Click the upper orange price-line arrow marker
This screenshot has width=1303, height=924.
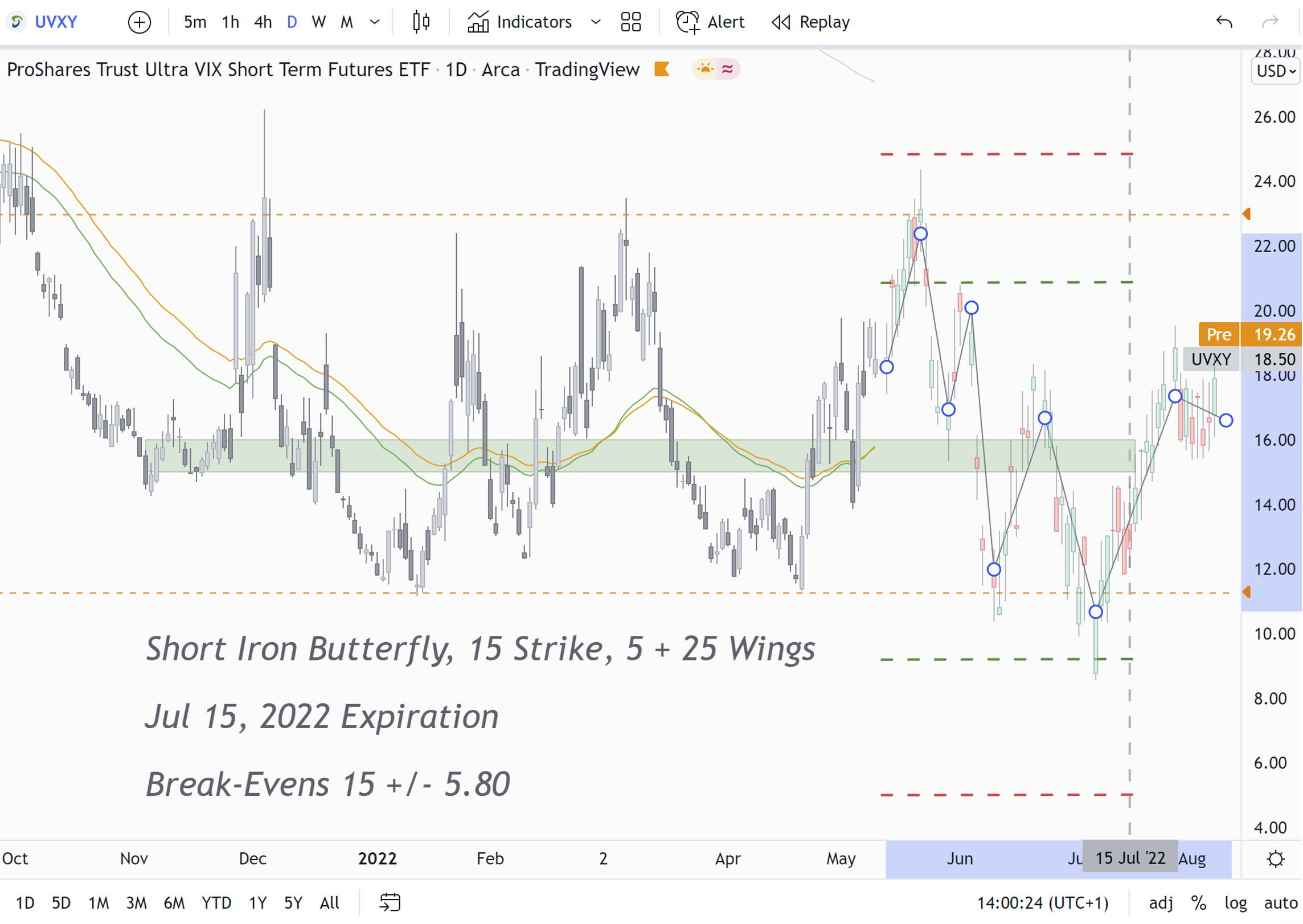pyautogui.click(x=1247, y=214)
